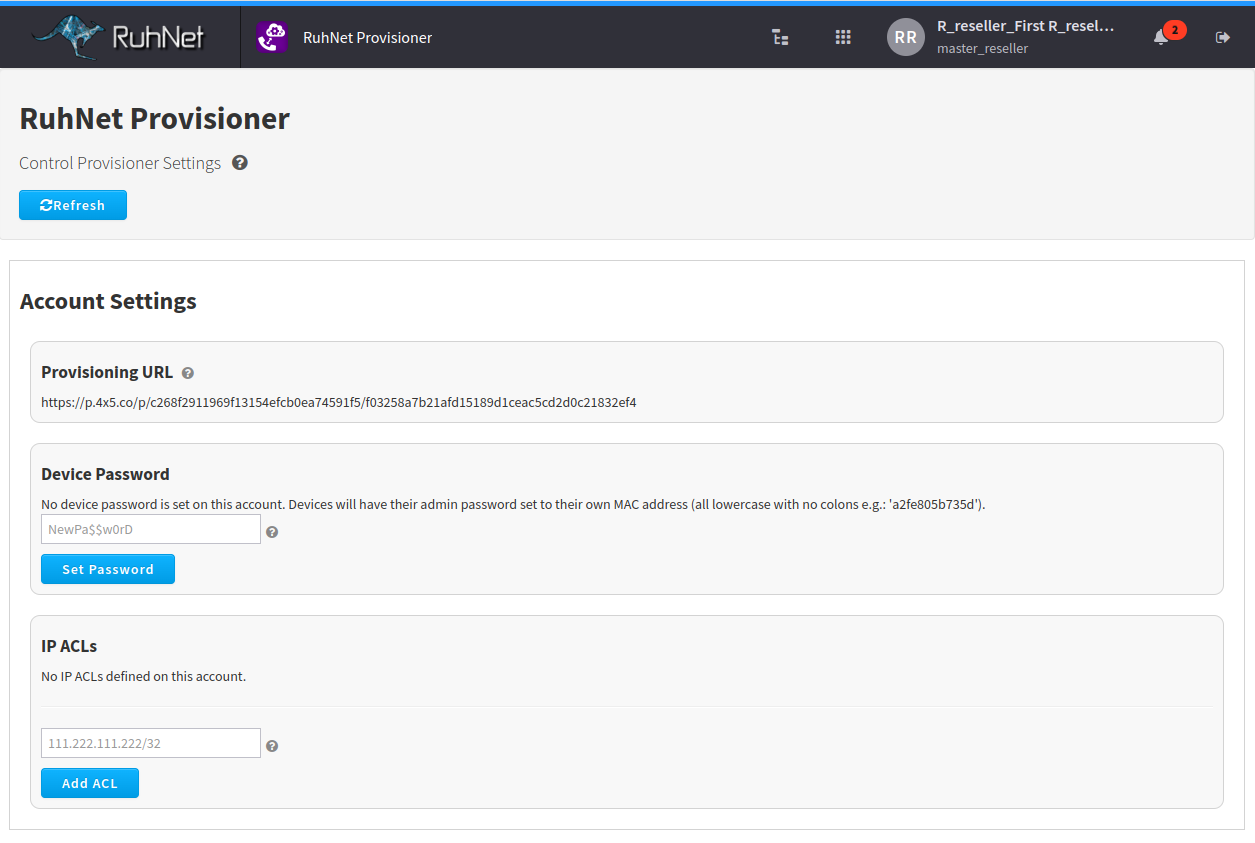
Task: Click the master_reseller account label
Action: pyautogui.click(x=982, y=48)
